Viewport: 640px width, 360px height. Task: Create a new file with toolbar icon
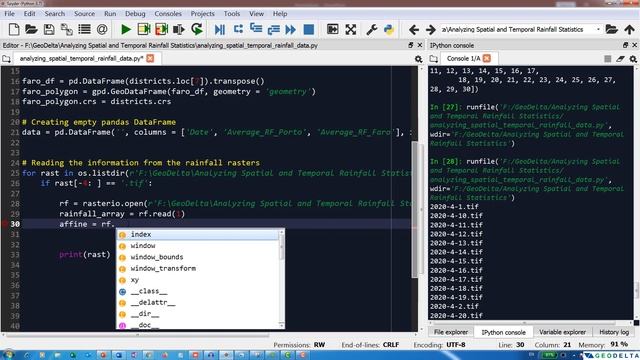pos(14,29)
